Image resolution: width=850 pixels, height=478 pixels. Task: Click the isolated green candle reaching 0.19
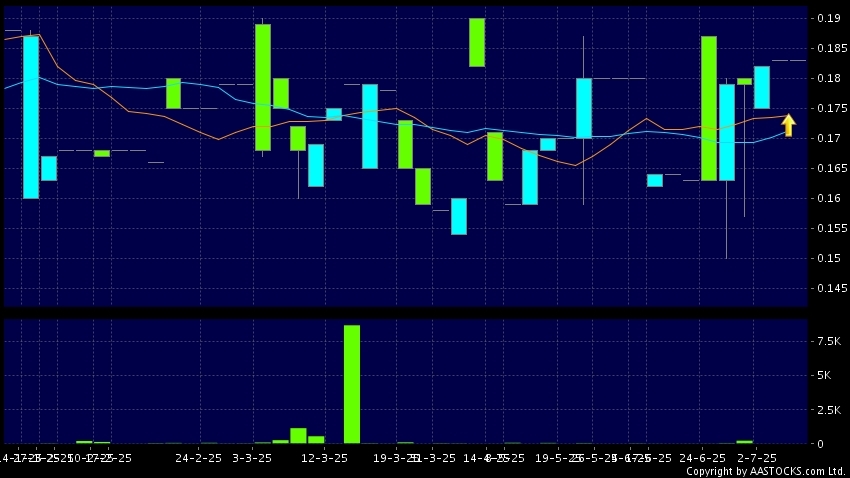coord(477,42)
